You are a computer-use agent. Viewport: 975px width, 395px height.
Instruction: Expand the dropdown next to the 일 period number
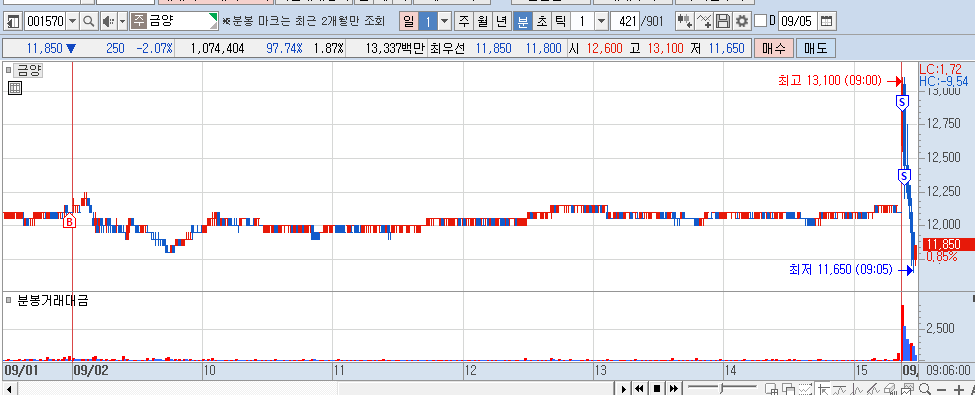coord(445,22)
